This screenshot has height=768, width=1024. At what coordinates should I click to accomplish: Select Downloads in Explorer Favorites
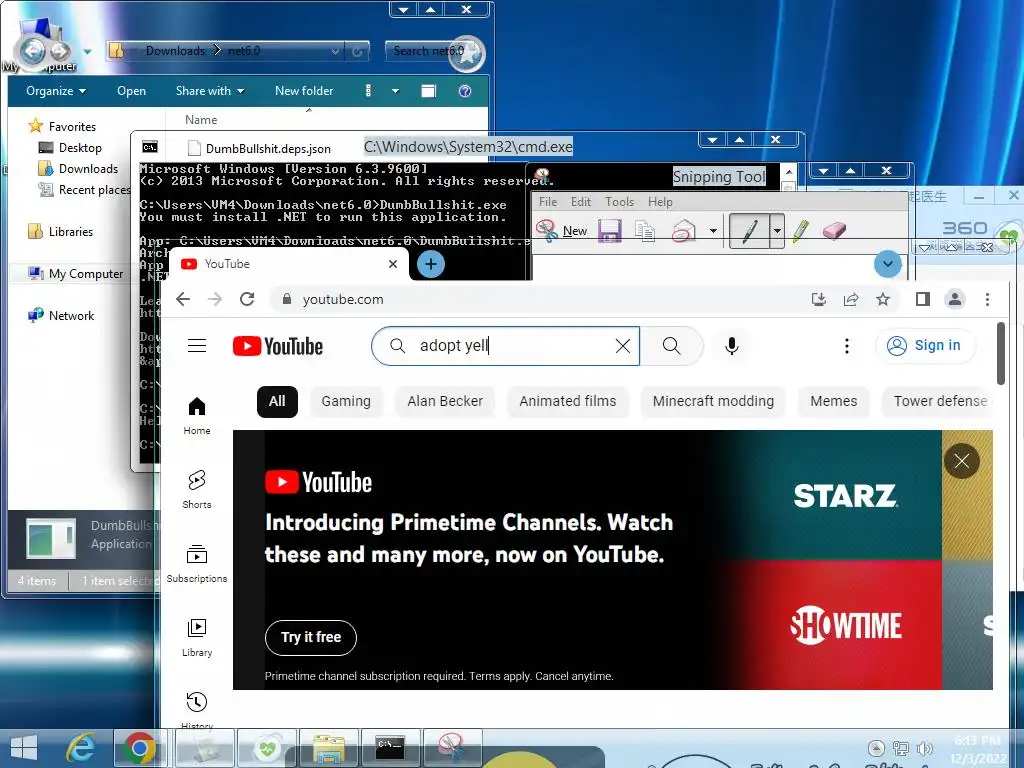pyautogui.click(x=78, y=168)
